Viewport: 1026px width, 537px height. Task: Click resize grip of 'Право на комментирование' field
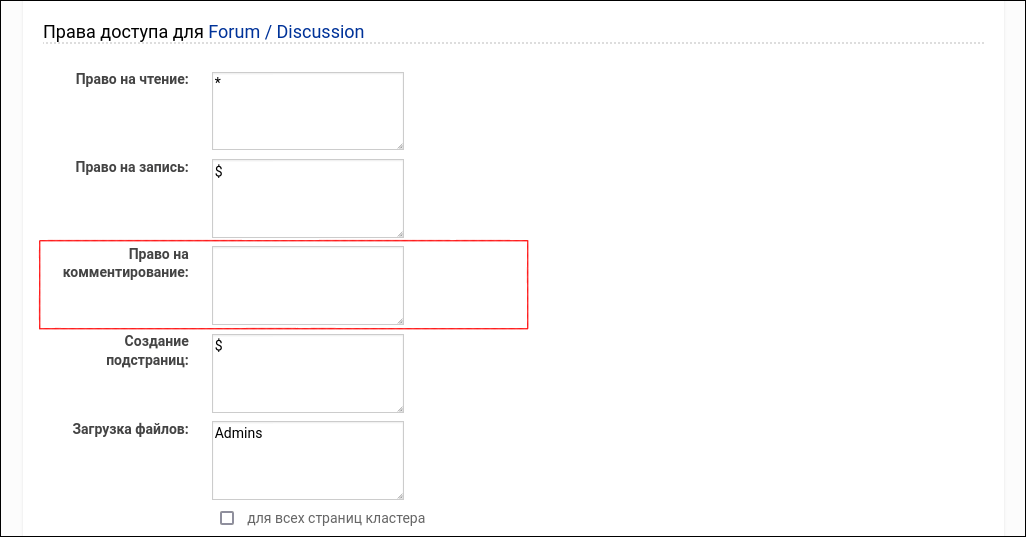399,319
